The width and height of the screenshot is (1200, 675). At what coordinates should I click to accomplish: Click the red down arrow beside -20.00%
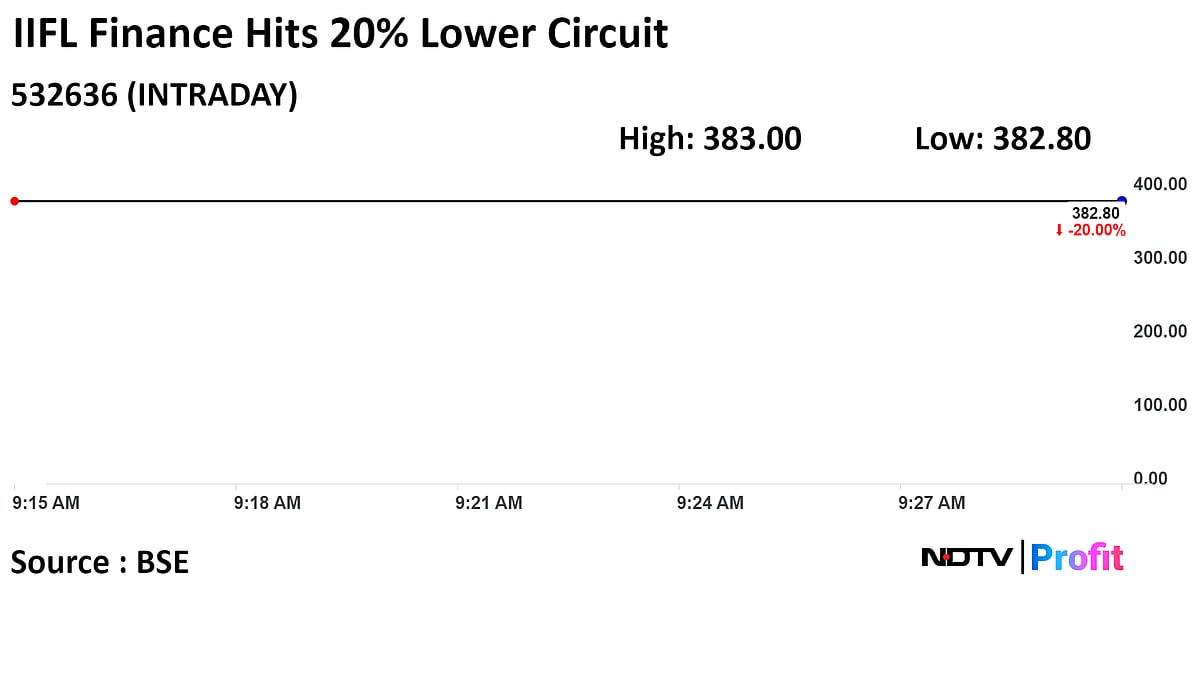[1059, 231]
